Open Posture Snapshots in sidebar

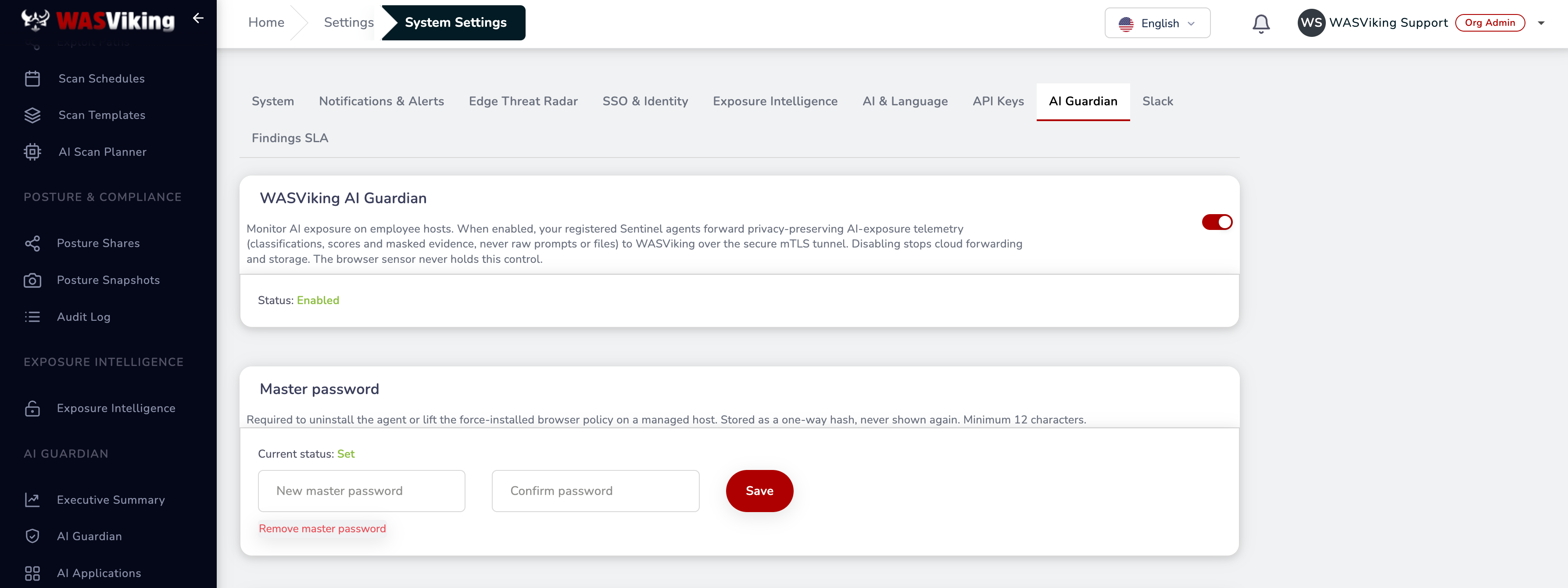(x=108, y=280)
